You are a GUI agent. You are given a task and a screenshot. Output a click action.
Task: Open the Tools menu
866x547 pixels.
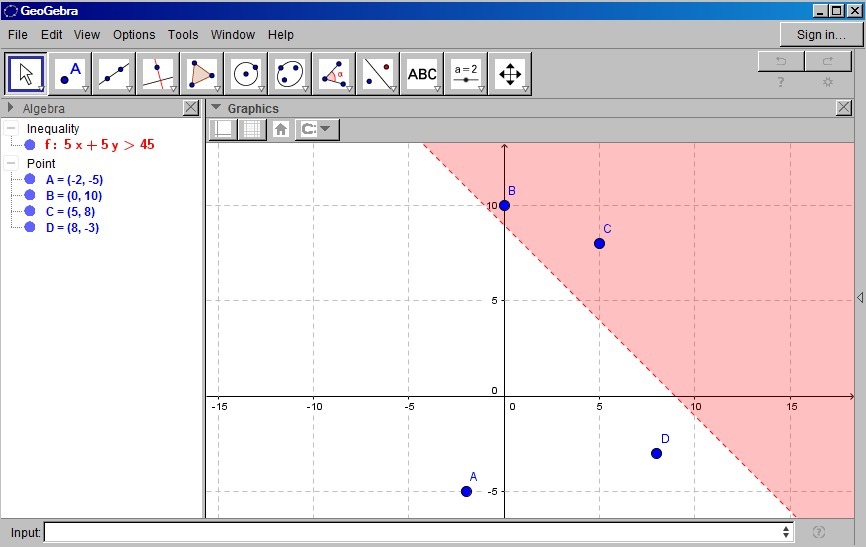[x=183, y=35]
